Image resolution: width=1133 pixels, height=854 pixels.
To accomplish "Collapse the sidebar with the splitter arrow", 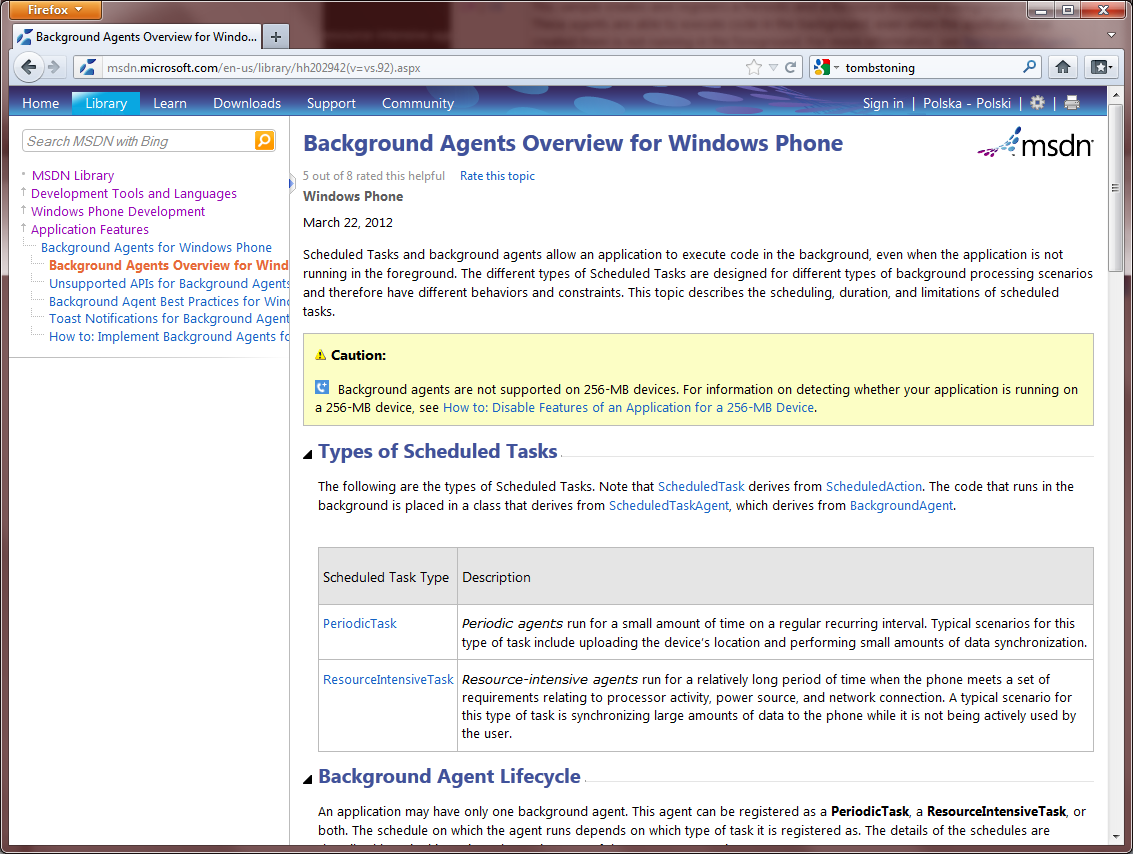I will [291, 184].
